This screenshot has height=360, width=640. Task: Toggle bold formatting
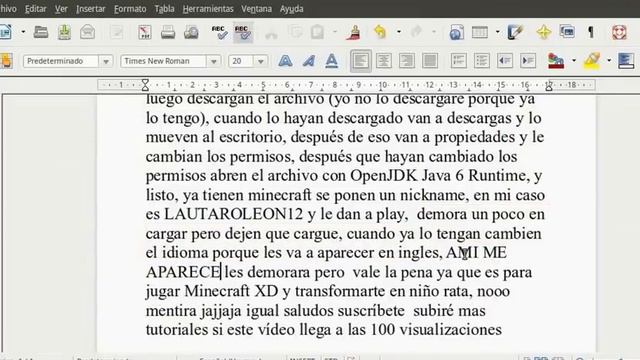[285, 61]
